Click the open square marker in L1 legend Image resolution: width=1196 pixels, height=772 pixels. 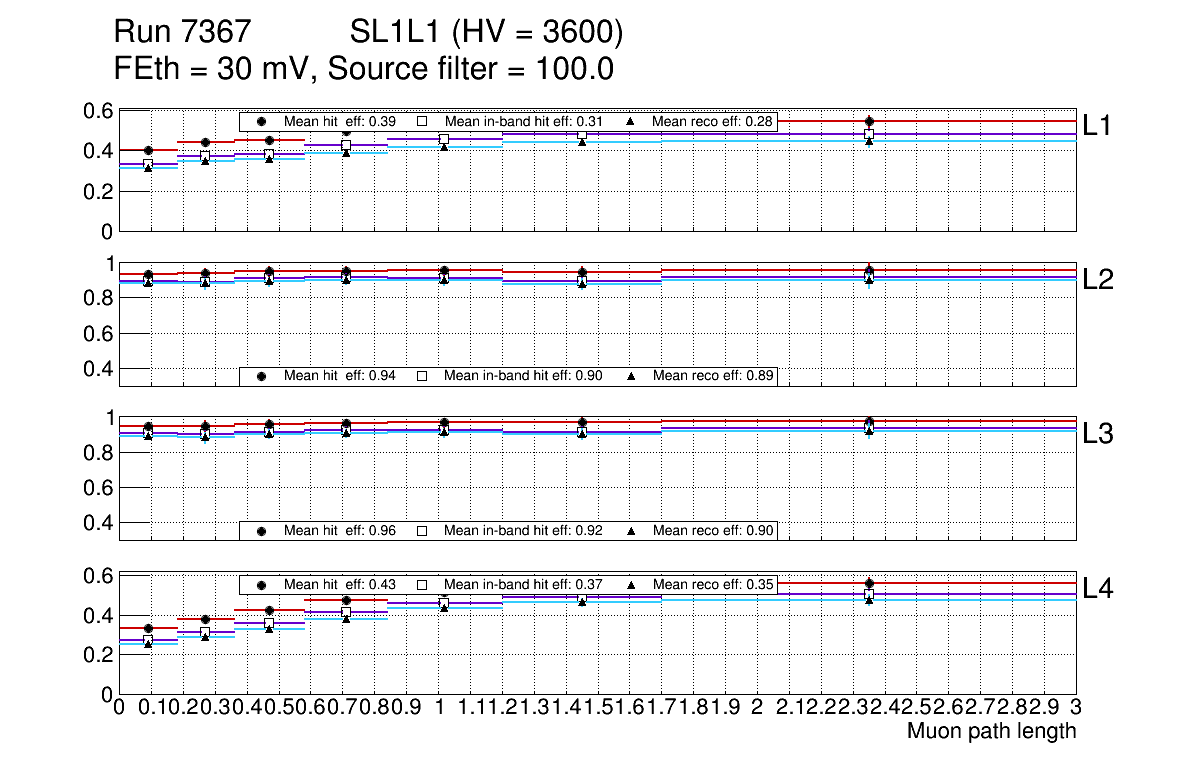(422, 122)
